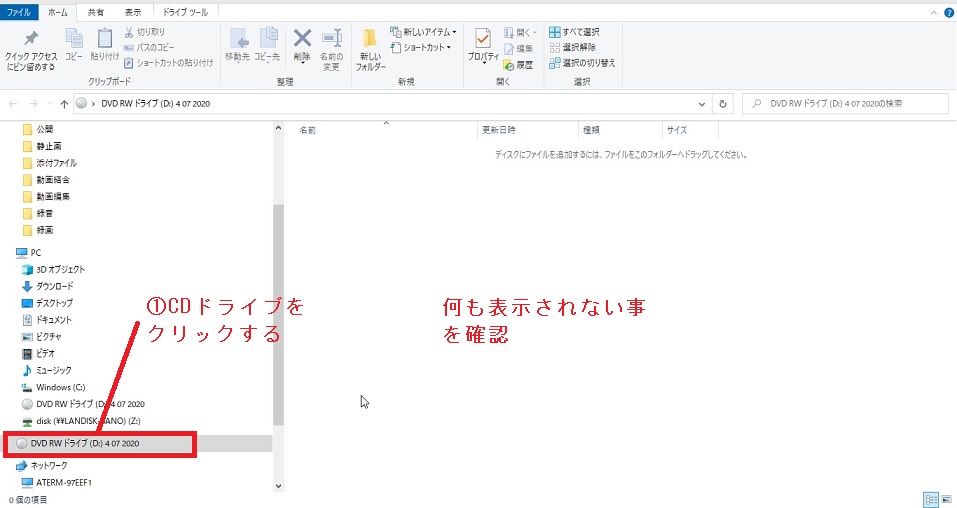
Task: Click the クイックアクセスにピン留めする pin icon
Action: (x=30, y=39)
